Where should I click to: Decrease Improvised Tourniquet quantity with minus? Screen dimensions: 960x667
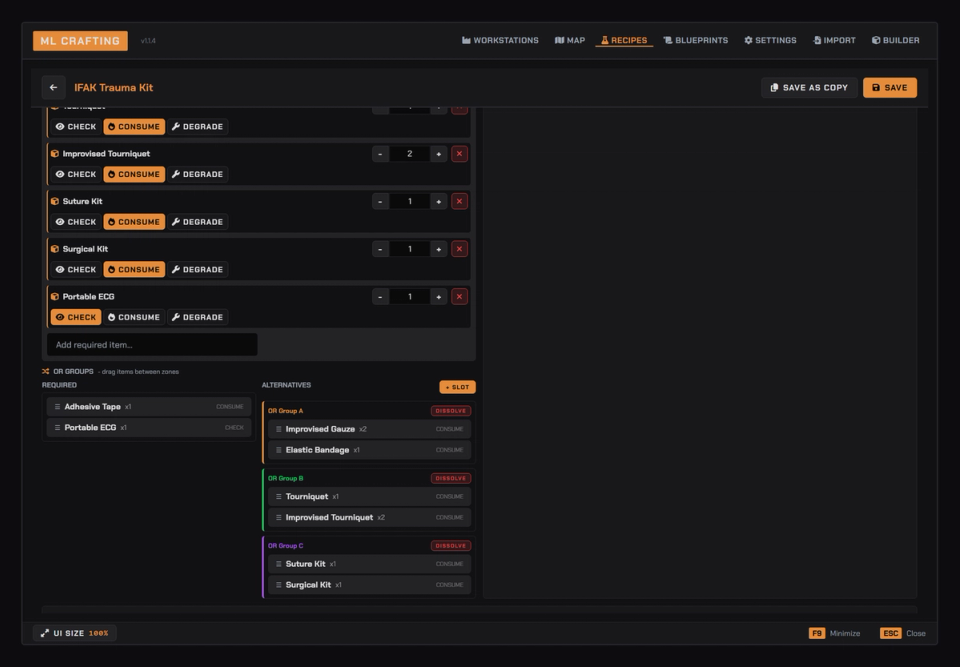[x=380, y=154]
